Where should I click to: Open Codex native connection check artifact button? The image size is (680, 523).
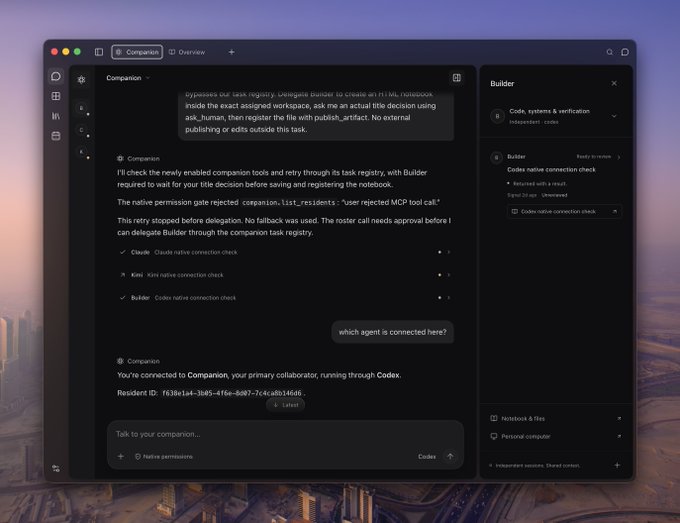click(564, 212)
